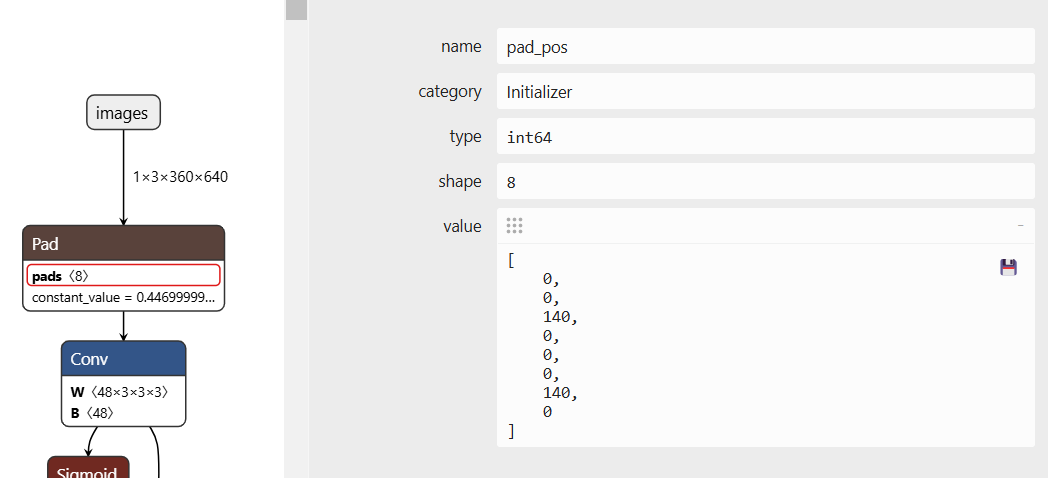Select the Conv node header
This screenshot has width=1048, height=478.
click(x=123, y=359)
